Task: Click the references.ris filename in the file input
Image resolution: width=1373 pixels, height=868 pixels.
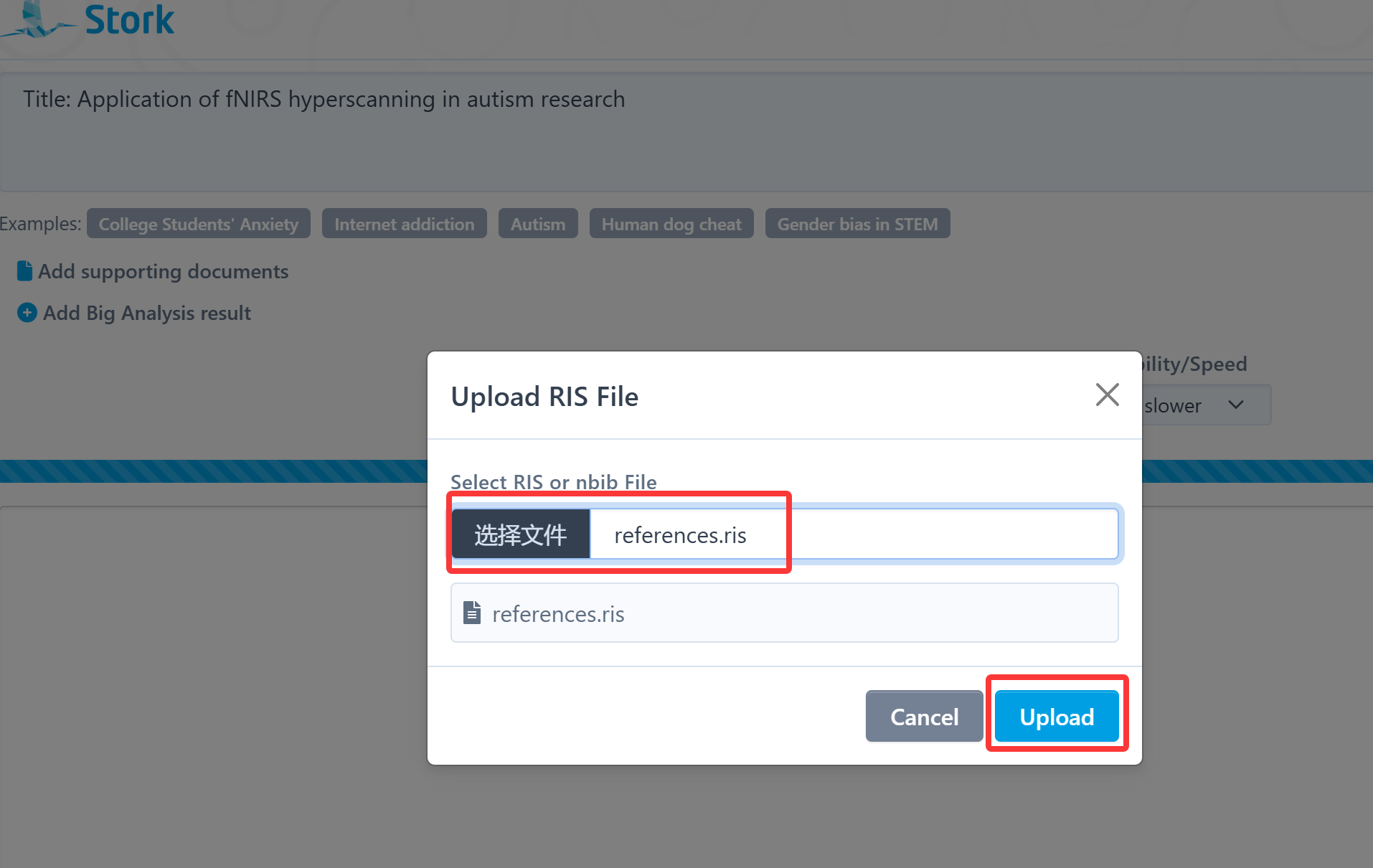Action: click(680, 535)
